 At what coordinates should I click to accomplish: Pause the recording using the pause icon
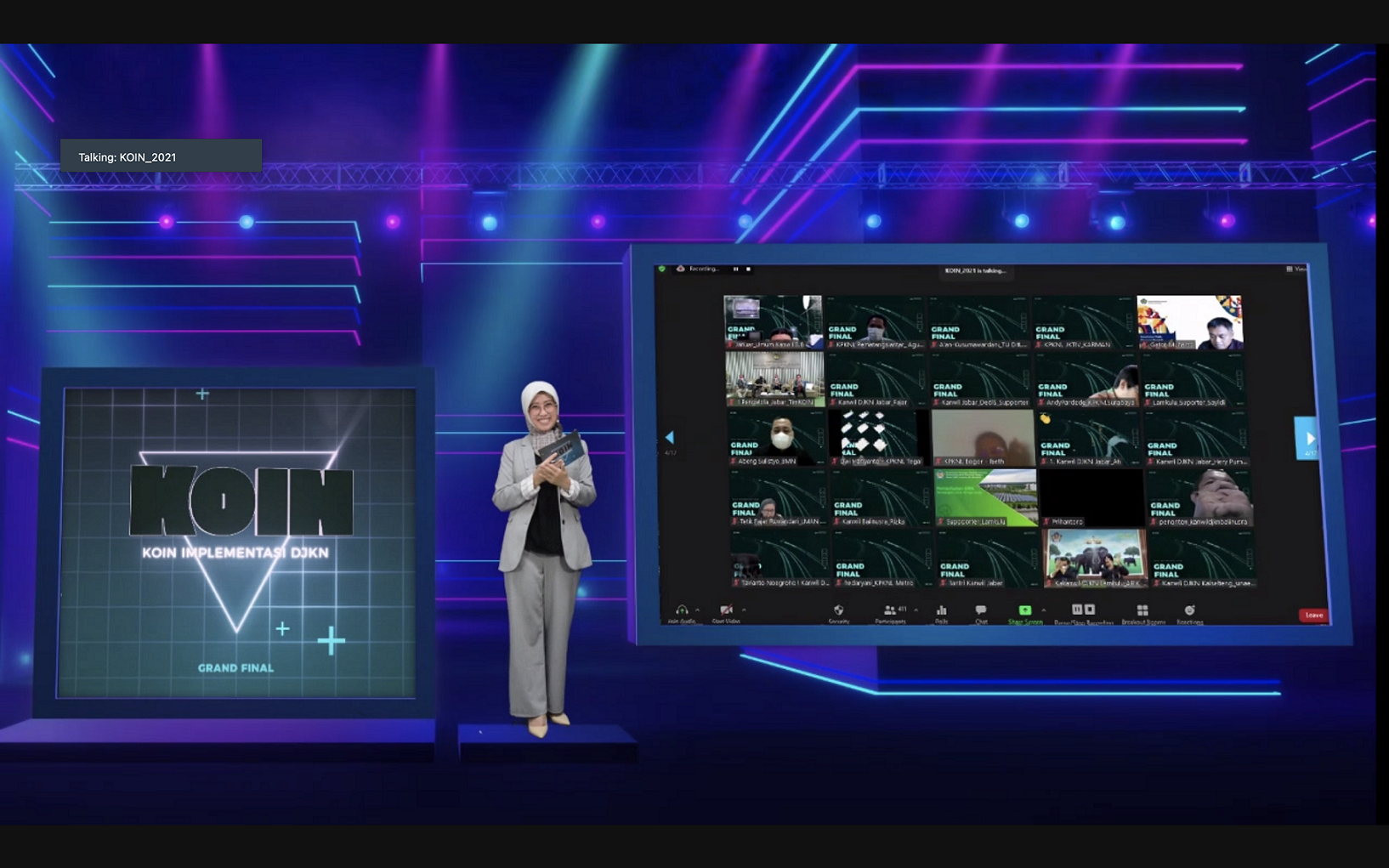click(735, 269)
